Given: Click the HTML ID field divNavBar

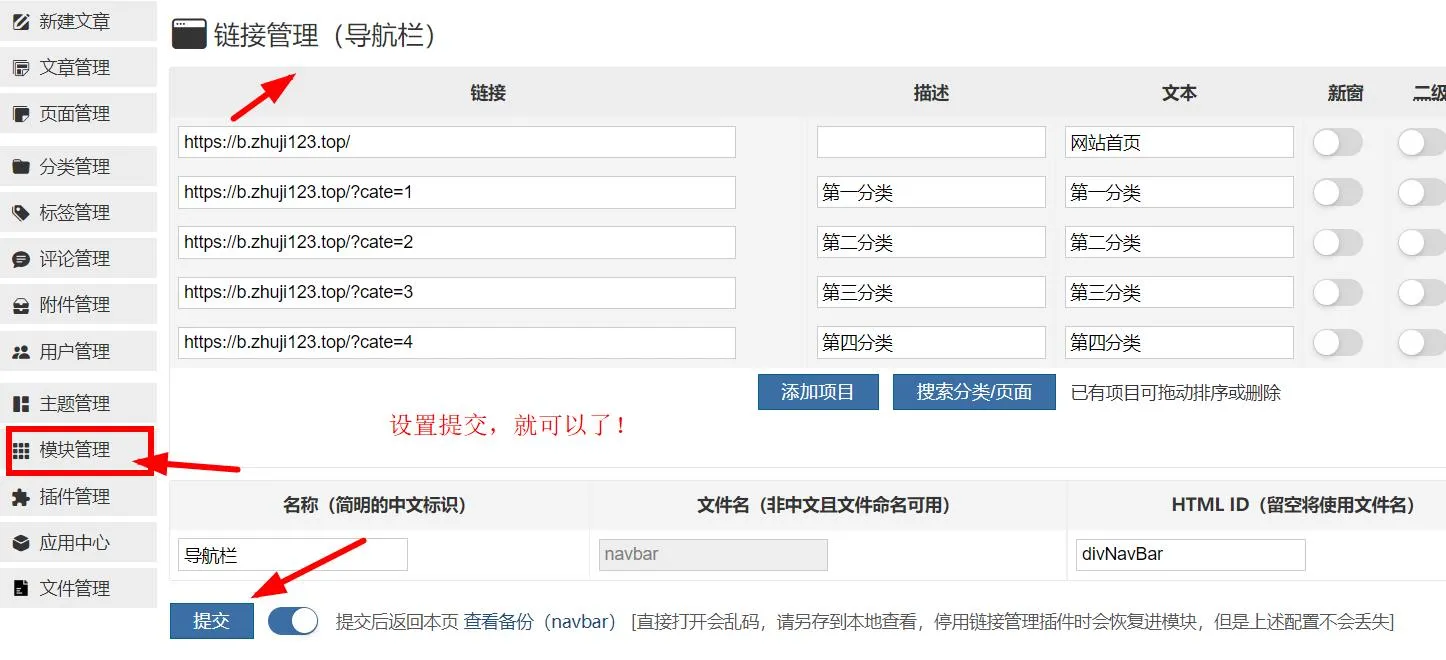Looking at the screenshot, I should coord(1191,554).
